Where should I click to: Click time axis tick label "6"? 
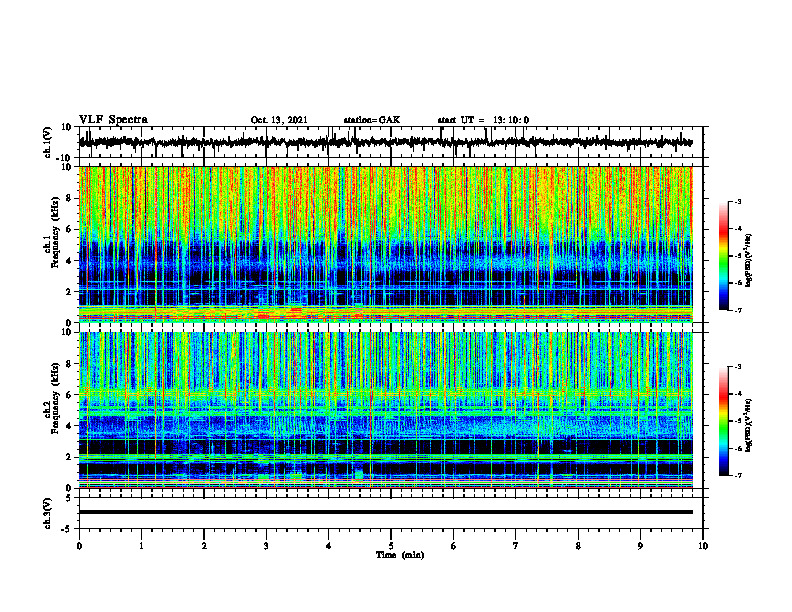click(454, 546)
